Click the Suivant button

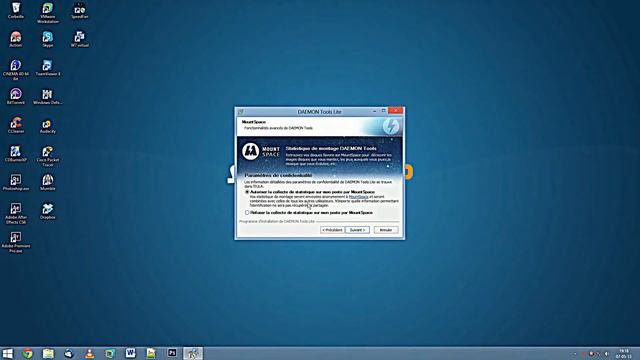pyautogui.click(x=357, y=230)
